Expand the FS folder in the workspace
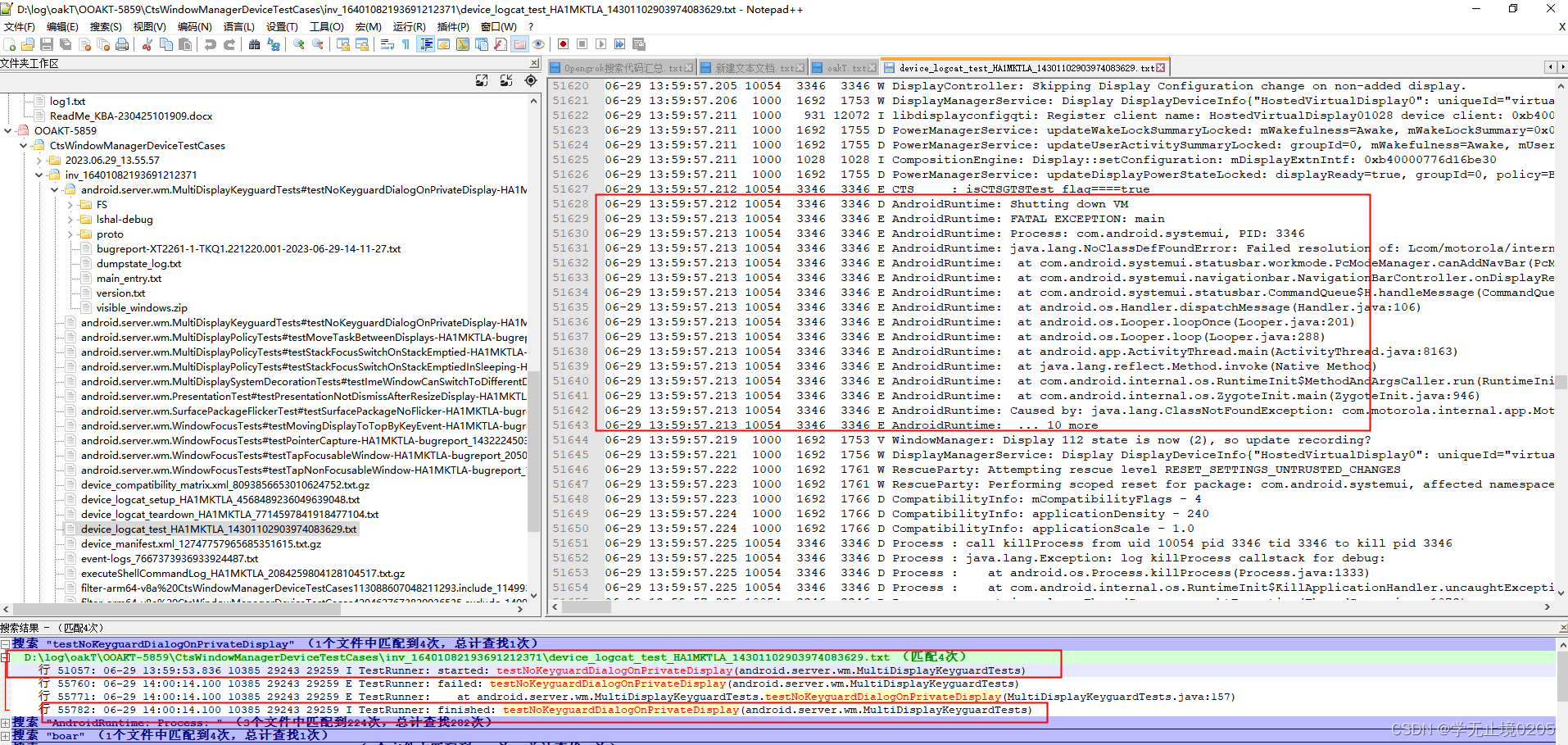 tap(70, 204)
